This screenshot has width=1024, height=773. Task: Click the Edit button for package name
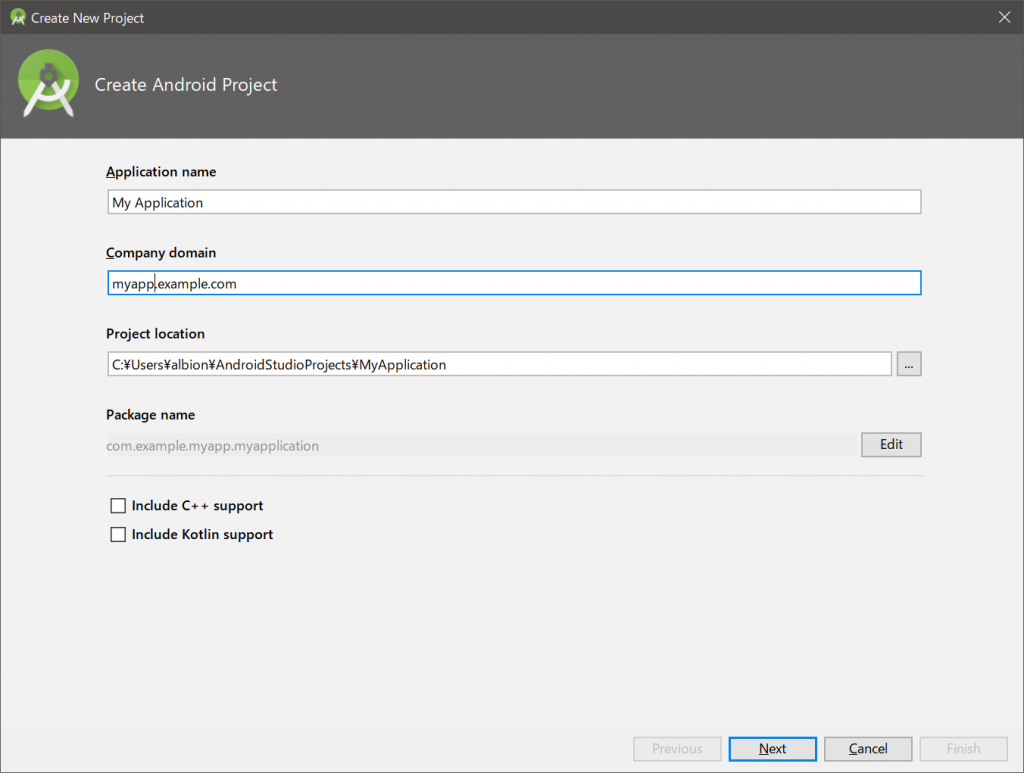890,445
